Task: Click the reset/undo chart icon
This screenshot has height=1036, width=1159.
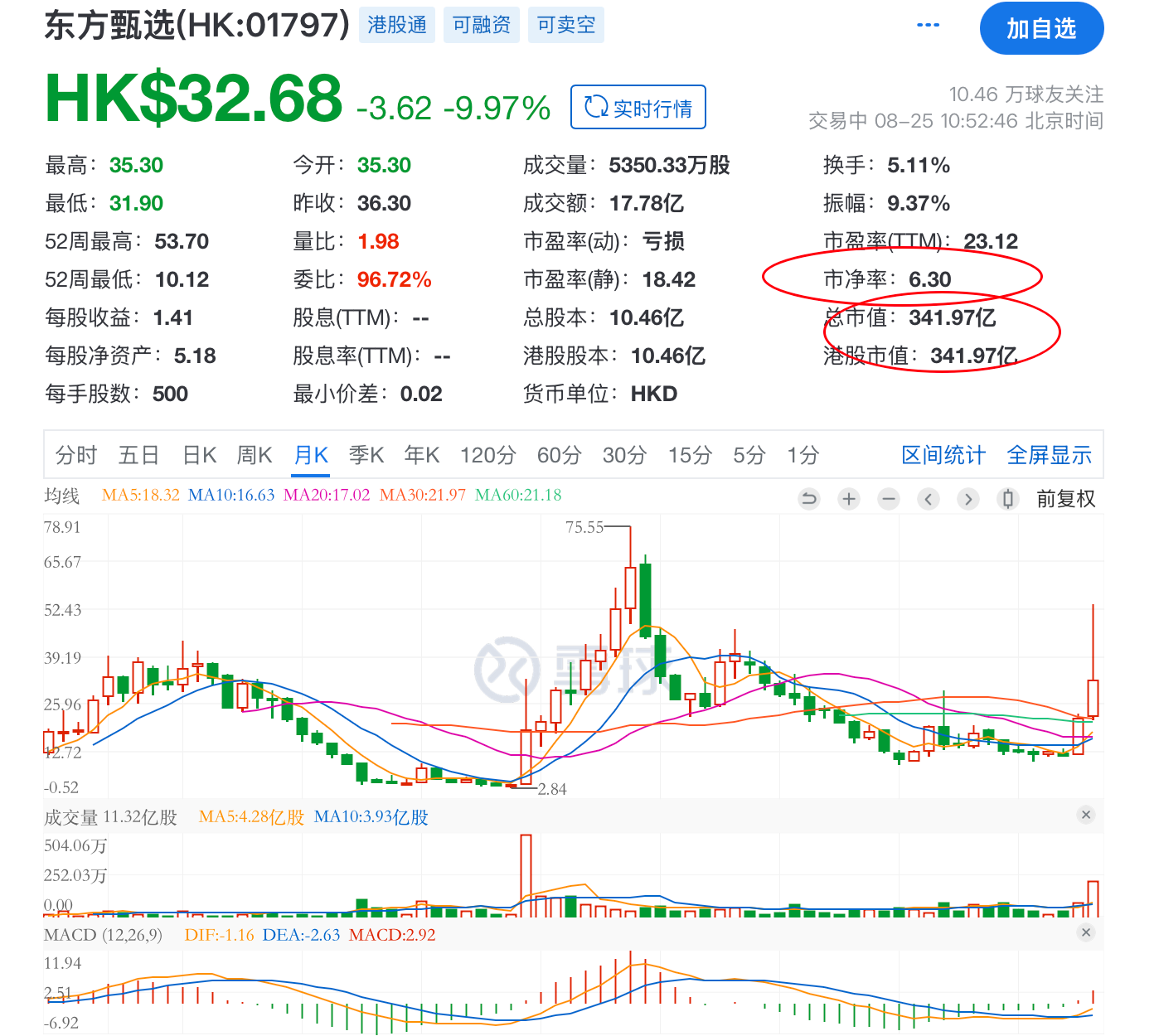Action: (808, 499)
